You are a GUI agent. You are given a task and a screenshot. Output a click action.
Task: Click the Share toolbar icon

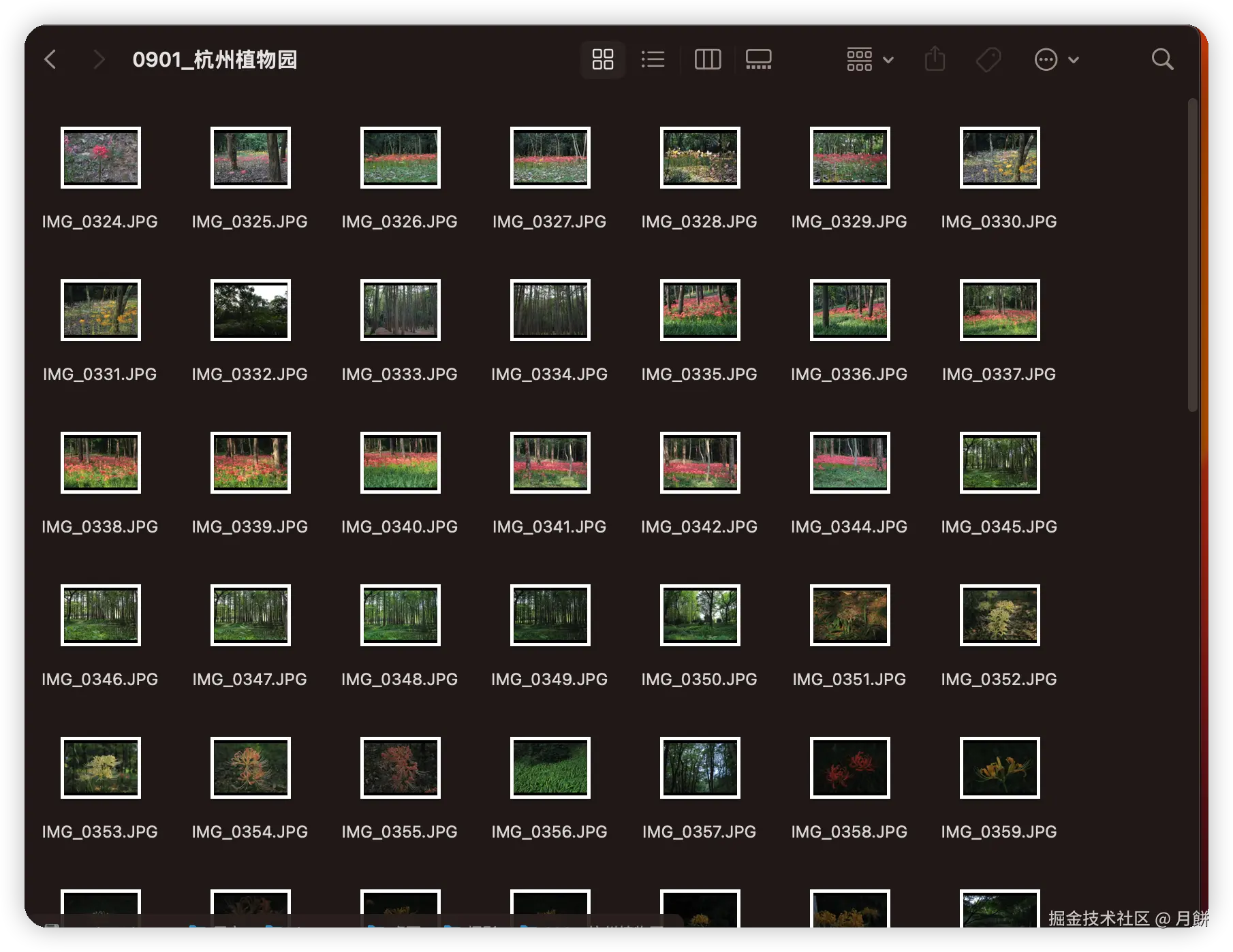tap(935, 60)
